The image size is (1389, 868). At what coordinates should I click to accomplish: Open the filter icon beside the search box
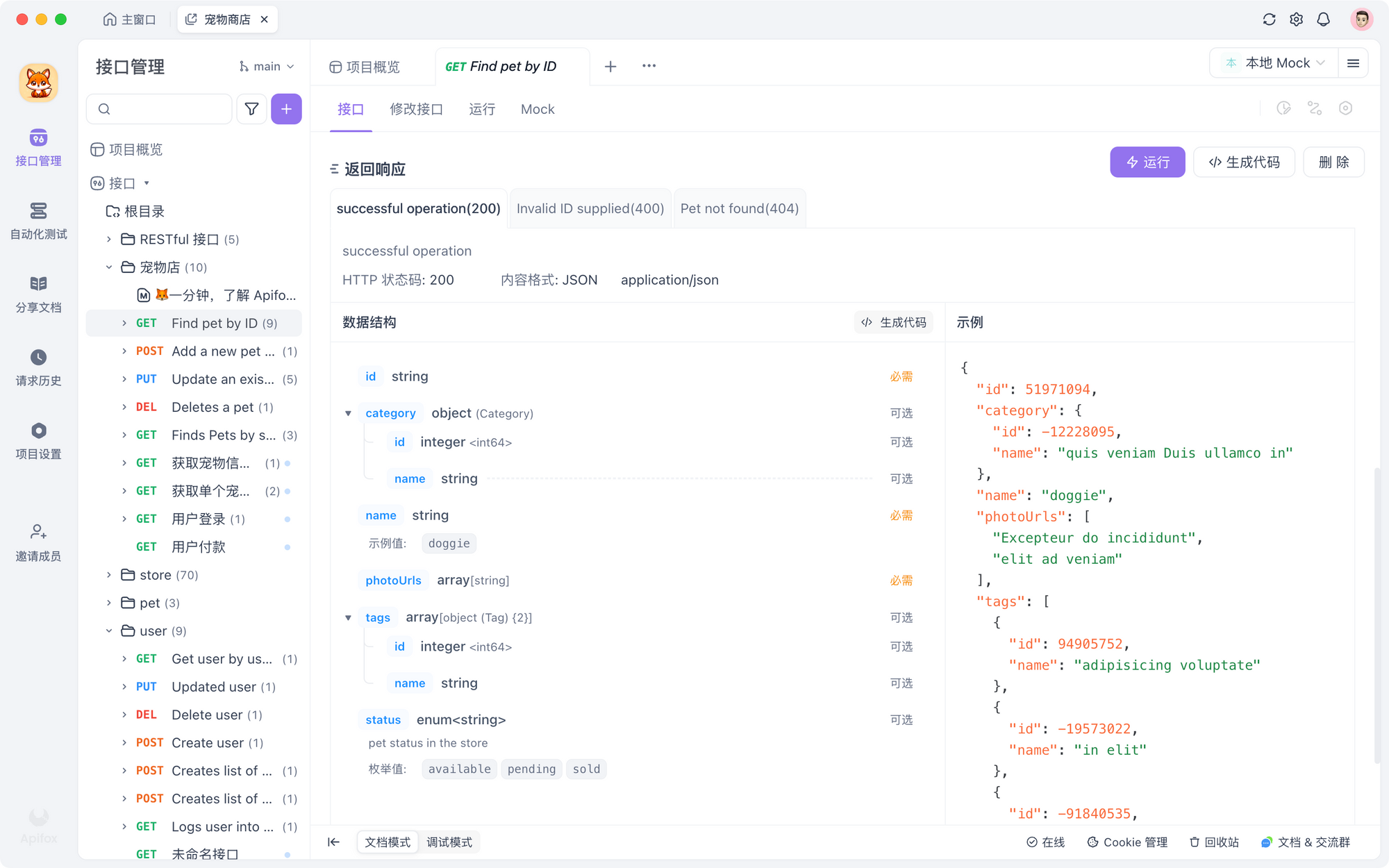coord(251,109)
